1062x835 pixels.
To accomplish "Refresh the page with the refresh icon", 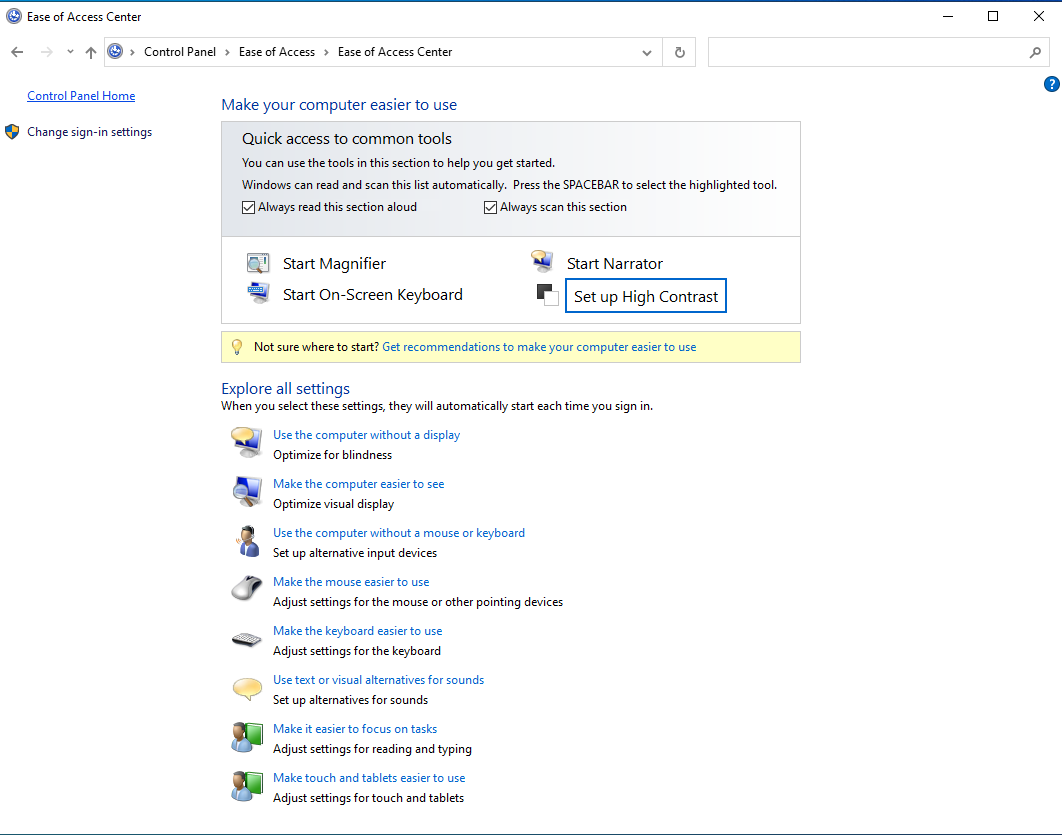I will coord(680,52).
